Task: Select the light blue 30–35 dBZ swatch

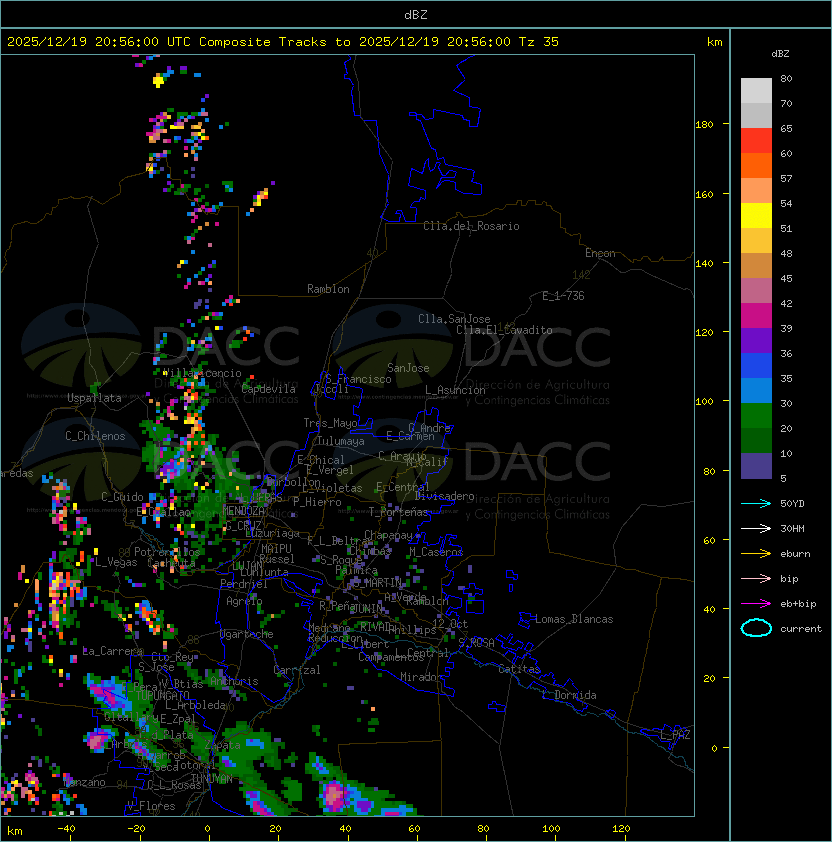Action: coord(756,390)
